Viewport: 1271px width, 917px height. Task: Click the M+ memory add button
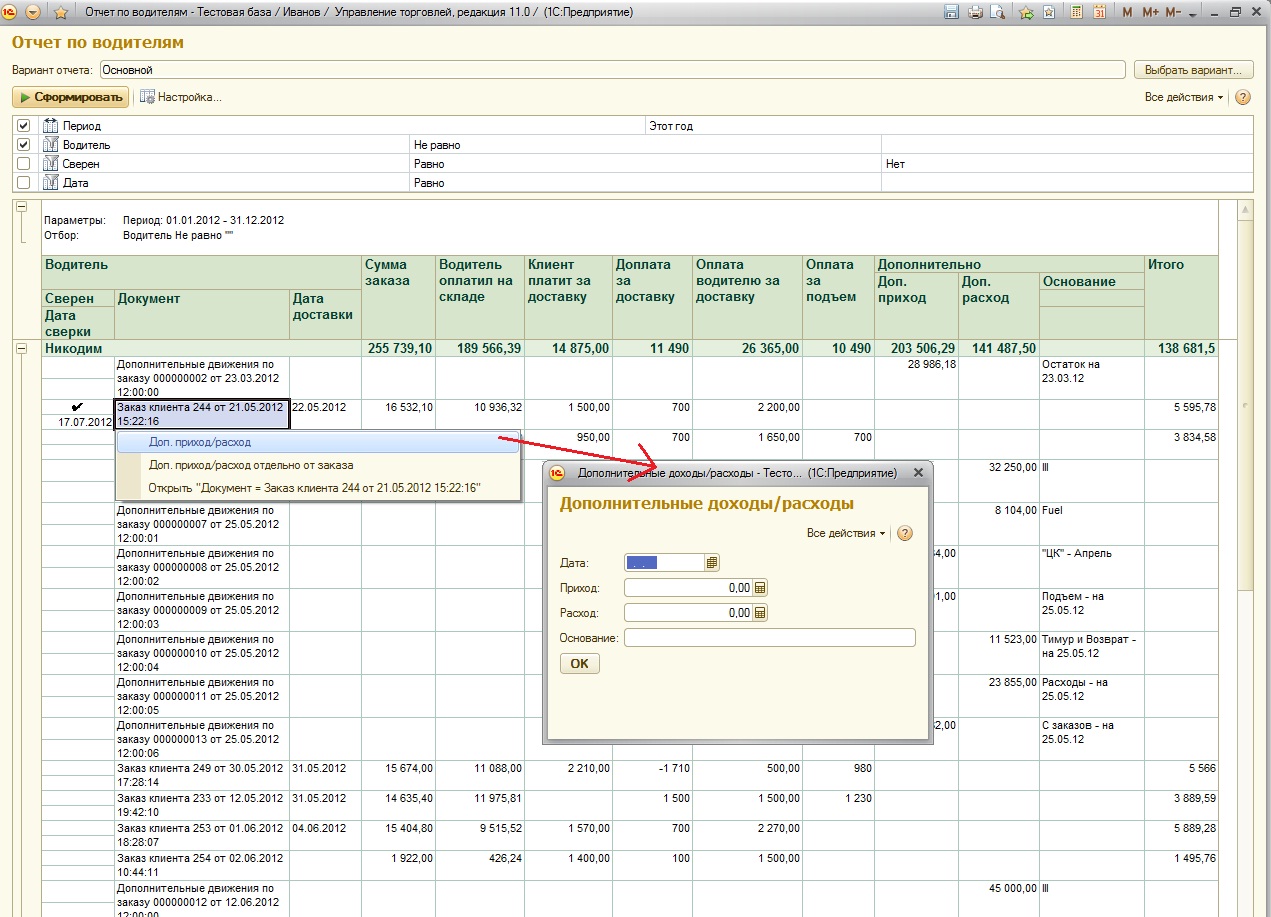coord(1149,13)
